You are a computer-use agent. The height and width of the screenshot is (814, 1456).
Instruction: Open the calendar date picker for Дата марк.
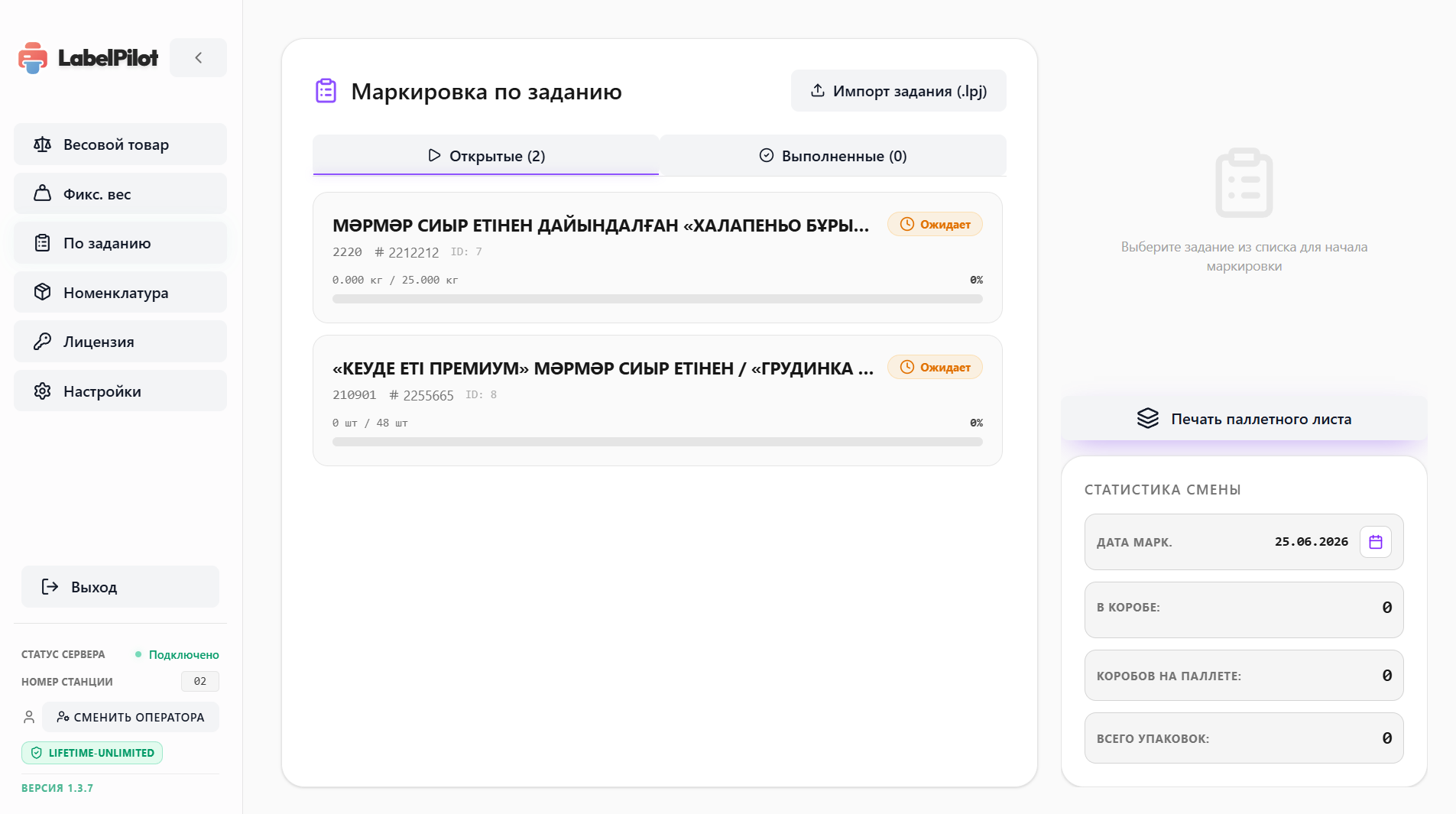click(1376, 542)
